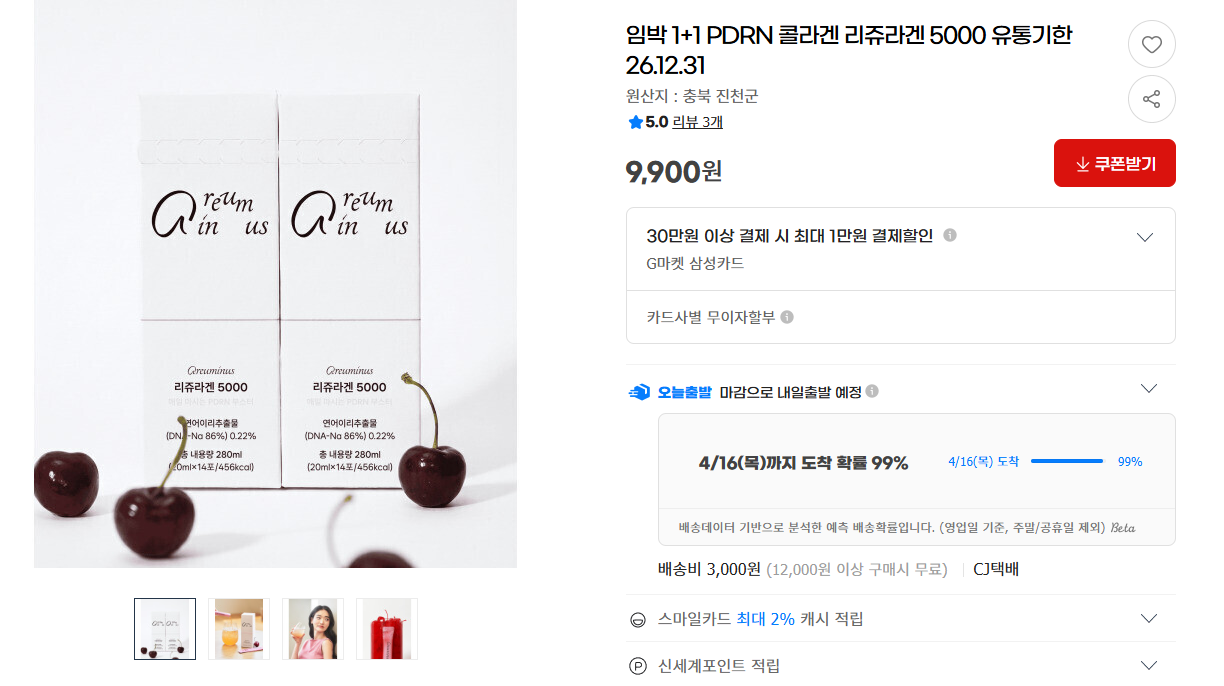Click the smile card face icon
Image resolution: width=1224 pixels, height=686 pixels.
tap(638, 620)
